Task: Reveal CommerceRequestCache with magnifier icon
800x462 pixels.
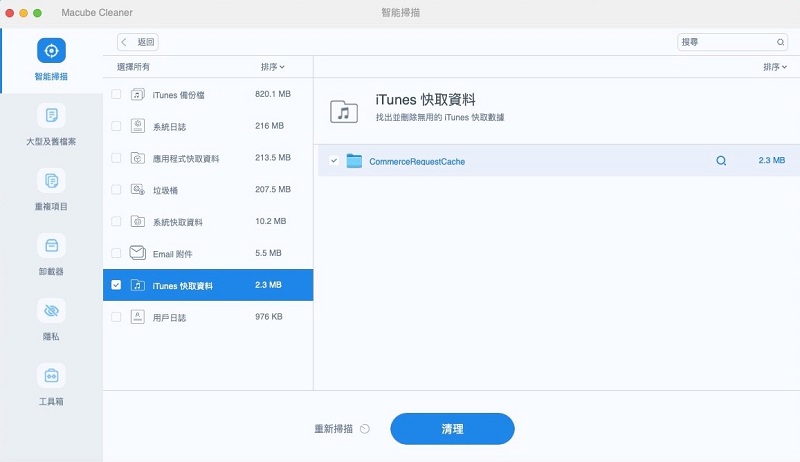Action: pyautogui.click(x=721, y=161)
